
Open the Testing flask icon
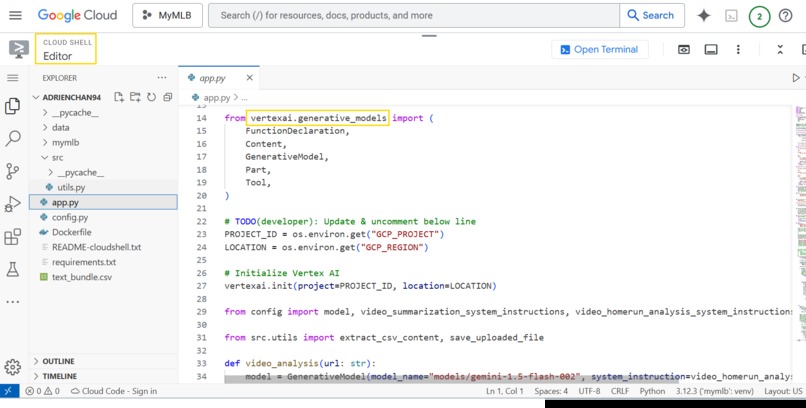tap(13, 269)
